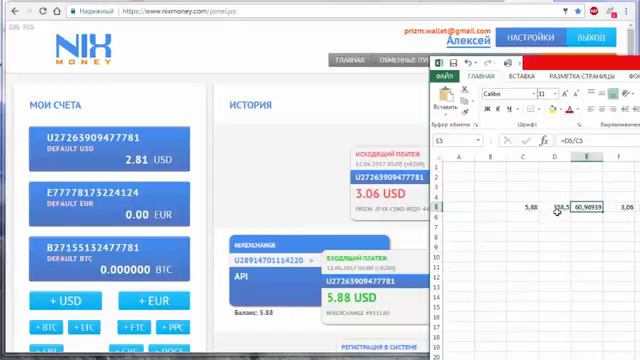Increase font size in Excel
Screen dimensions: 640x360
point(565,94)
